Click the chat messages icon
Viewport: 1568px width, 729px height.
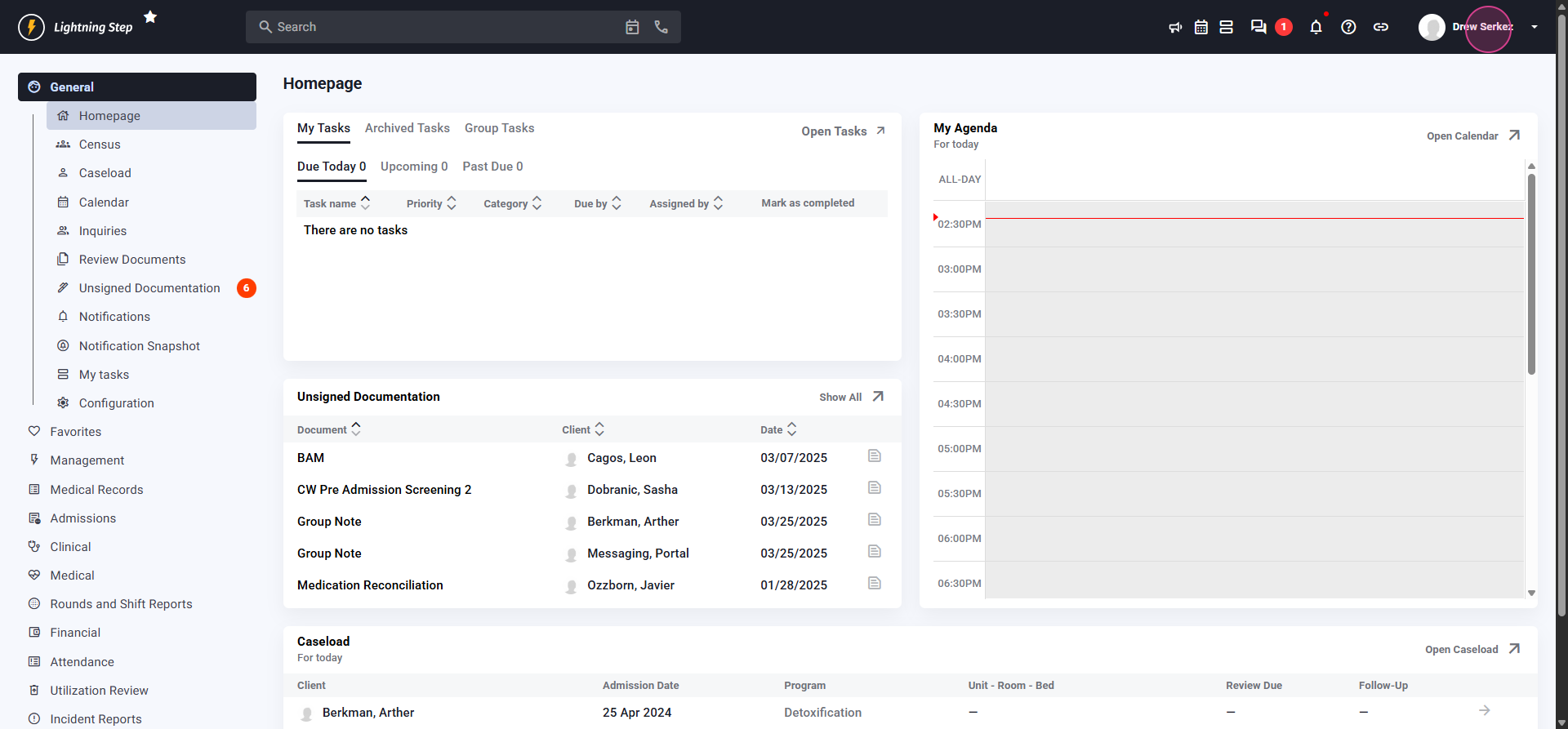[1258, 27]
